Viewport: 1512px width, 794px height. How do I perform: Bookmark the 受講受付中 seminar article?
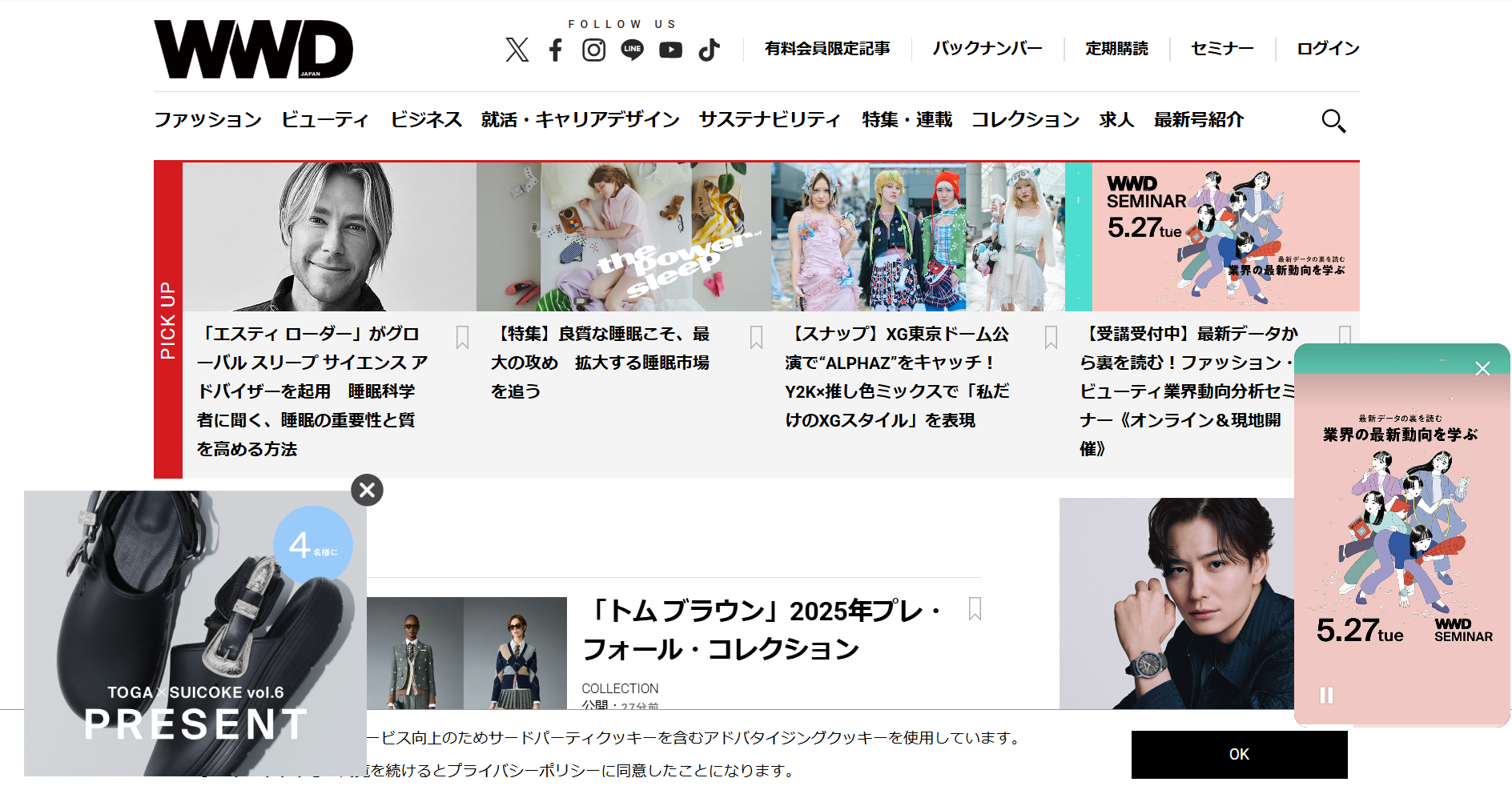(x=1345, y=335)
